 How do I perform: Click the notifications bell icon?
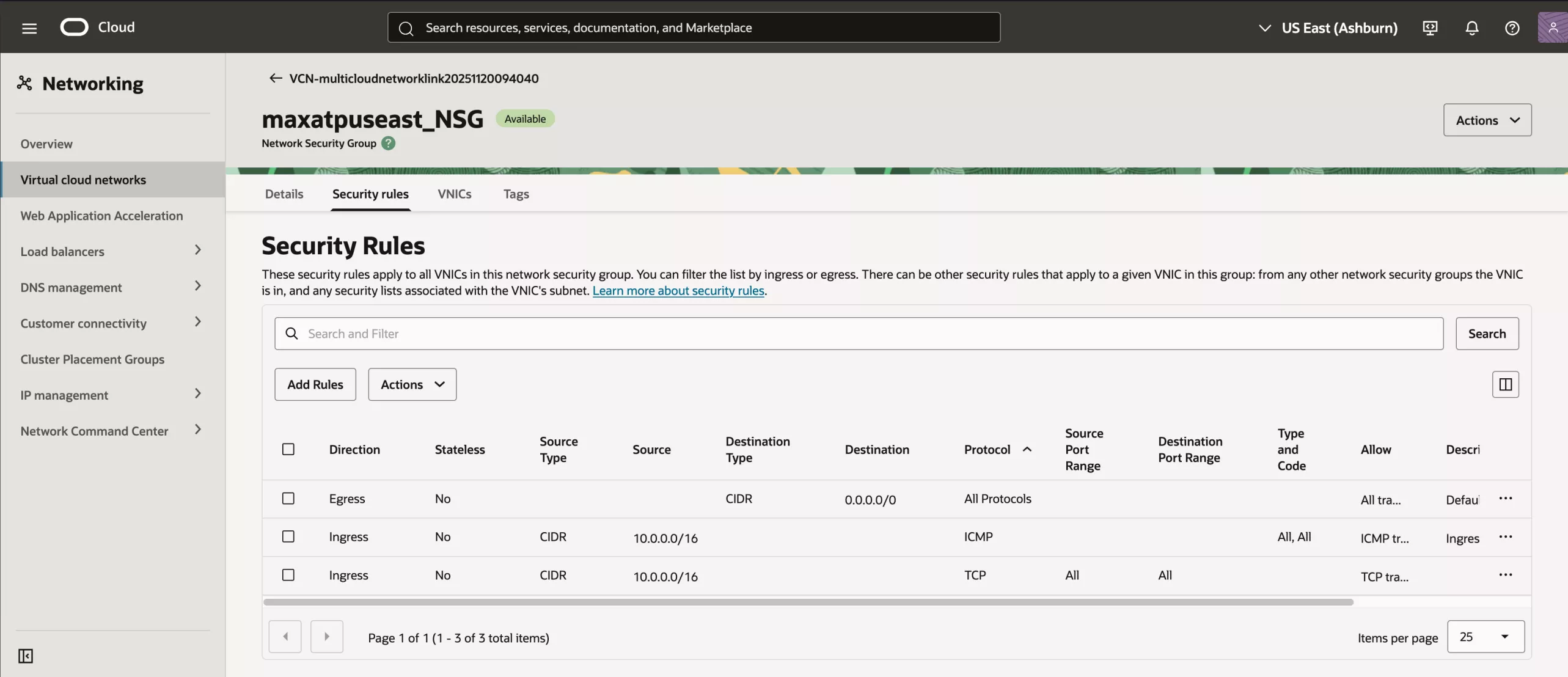(x=1471, y=28)
